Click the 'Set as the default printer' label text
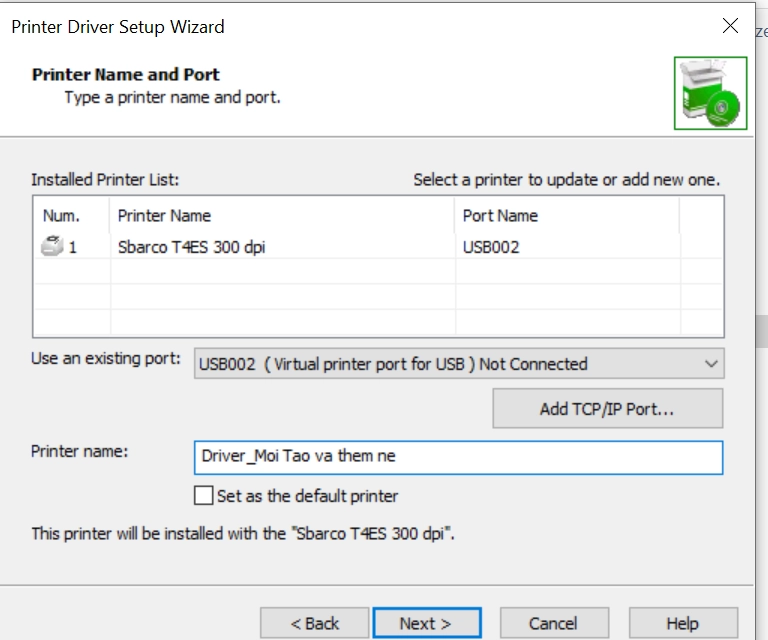Screen dimensions: 768x640 pos(307,496)
